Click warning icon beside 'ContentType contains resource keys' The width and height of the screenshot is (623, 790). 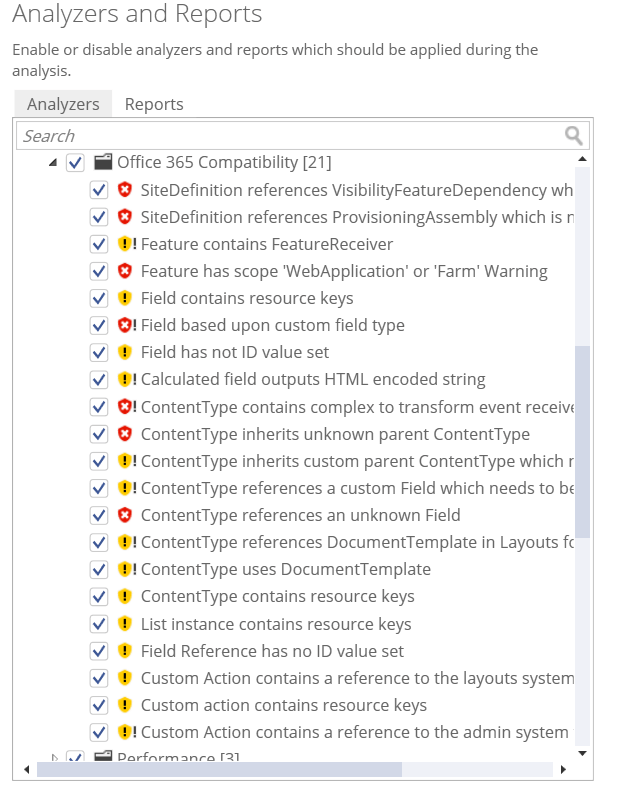[124, 597]
